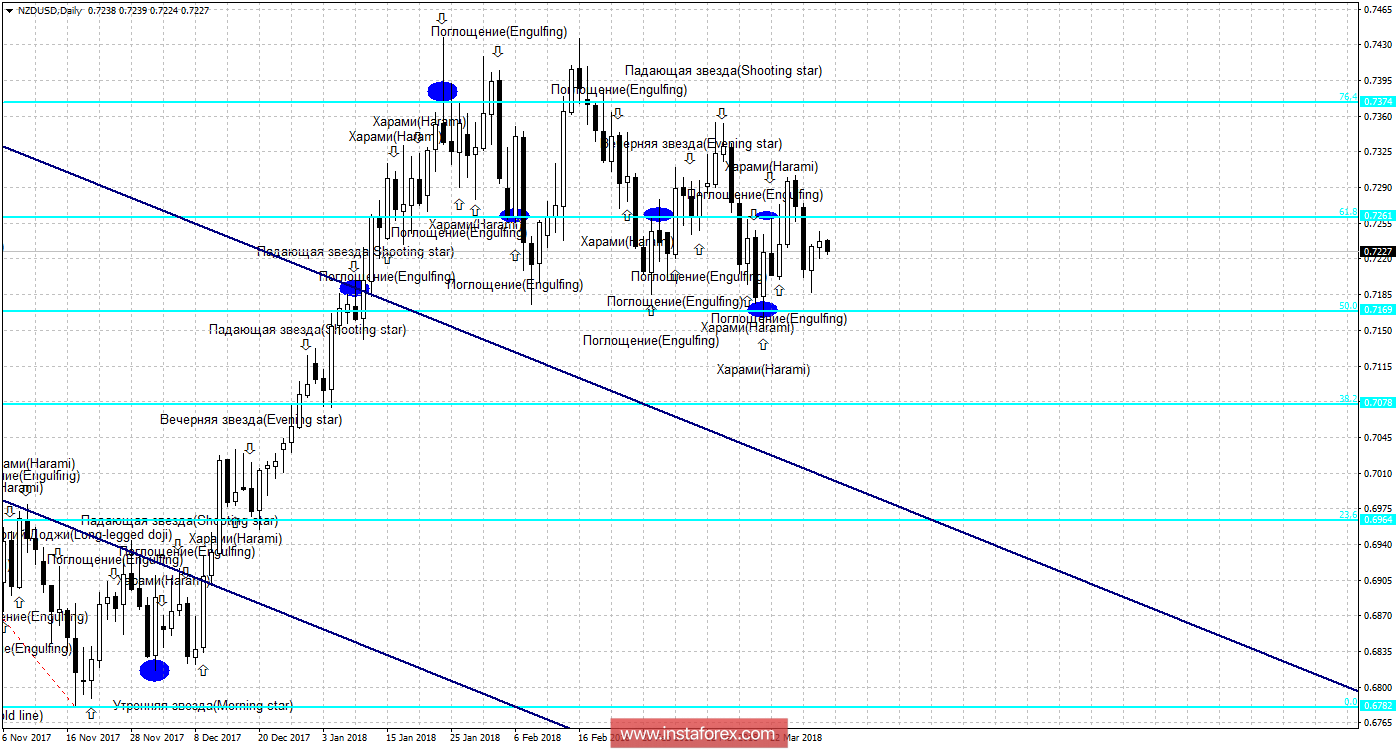
Task: Select the 38.2 Fibonacci level label
Action: pyautogui.click(x=1348, y=398)
